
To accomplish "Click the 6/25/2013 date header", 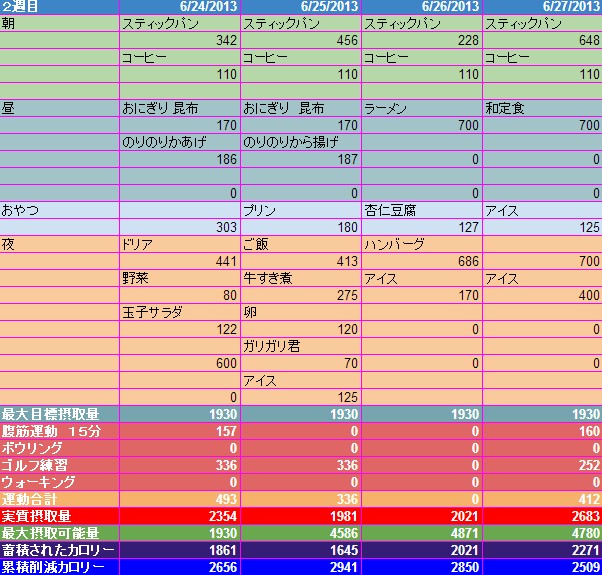I will (301, 7).
